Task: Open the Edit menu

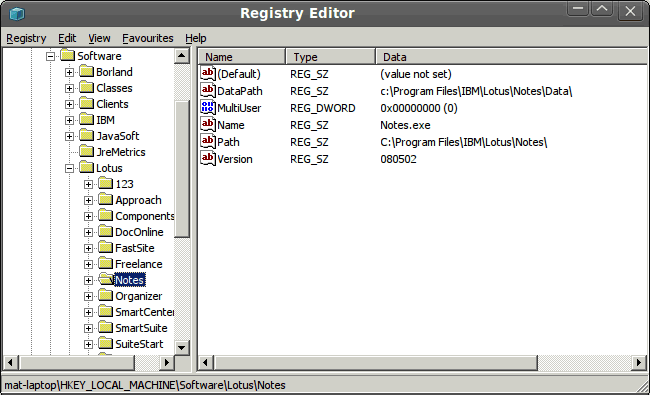Action: [67, 38]
